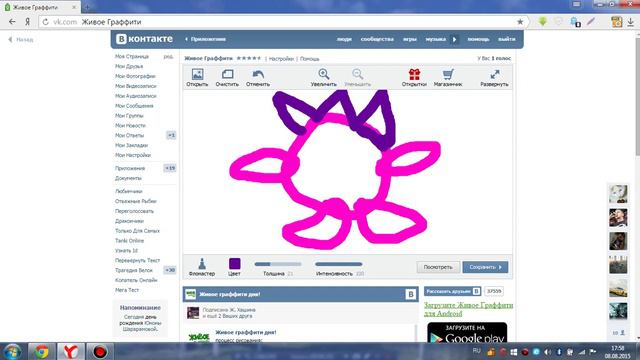Click the ВКонтакте logo
Image resolution: width=640 pixels, height=360 pixels.
click(x=144, y=39)
